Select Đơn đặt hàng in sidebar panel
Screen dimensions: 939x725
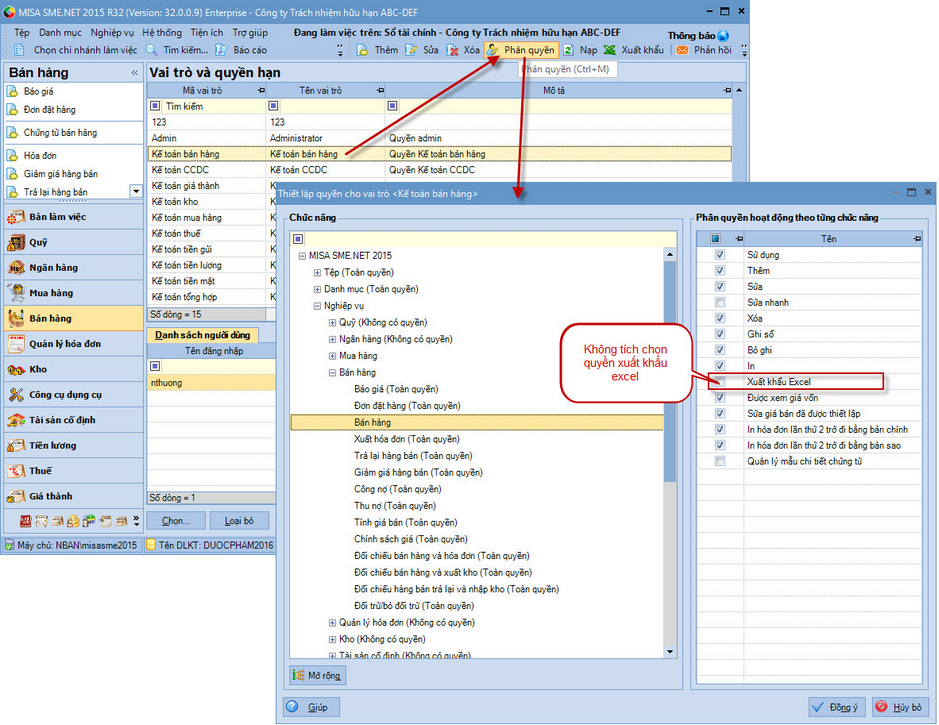tap(49, 110)
